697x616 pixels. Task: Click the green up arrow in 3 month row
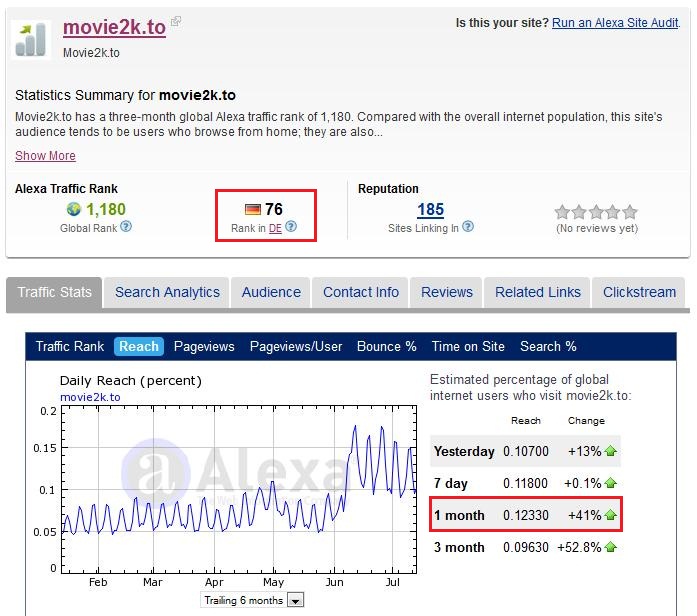coord(611,547)
